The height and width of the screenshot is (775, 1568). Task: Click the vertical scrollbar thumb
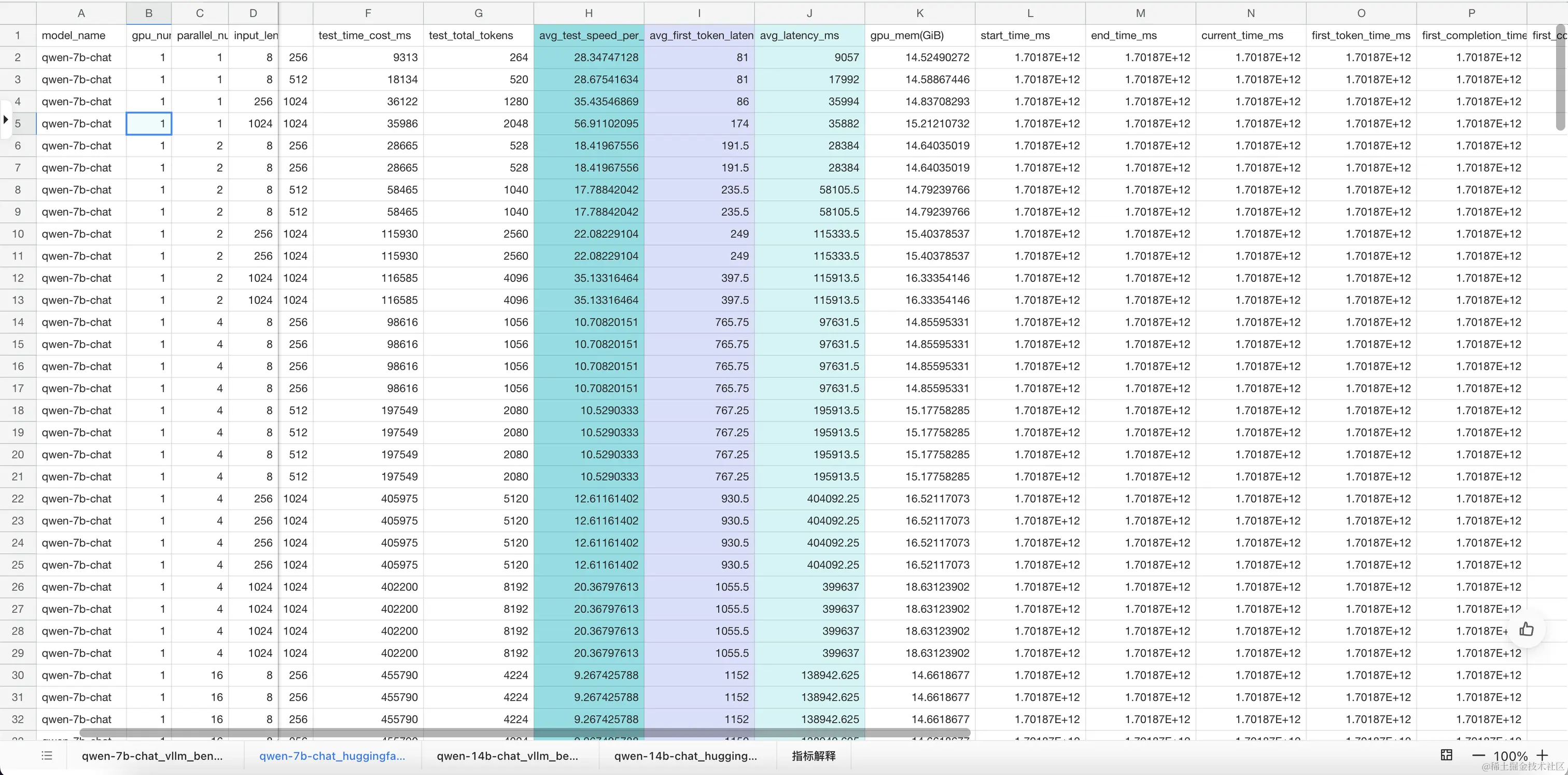[x=1560, y=76]
